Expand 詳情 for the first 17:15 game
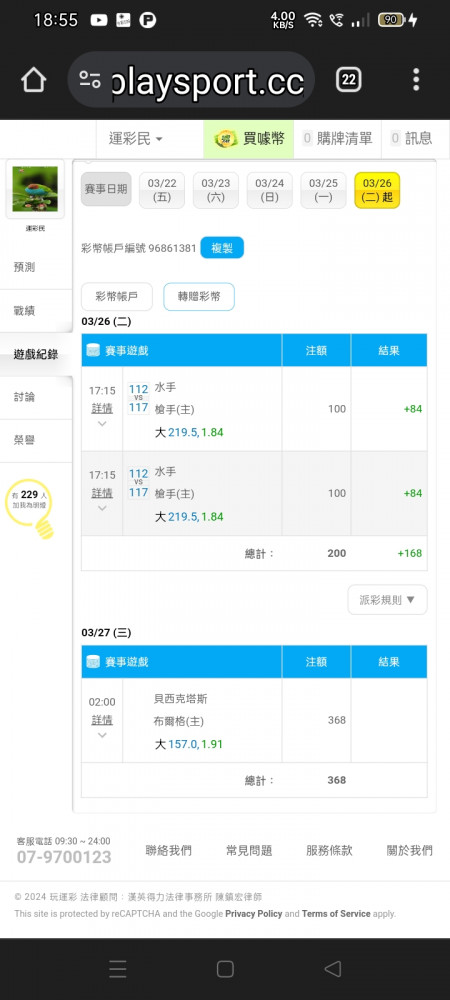450x1000 pixels. click(102, 408)
